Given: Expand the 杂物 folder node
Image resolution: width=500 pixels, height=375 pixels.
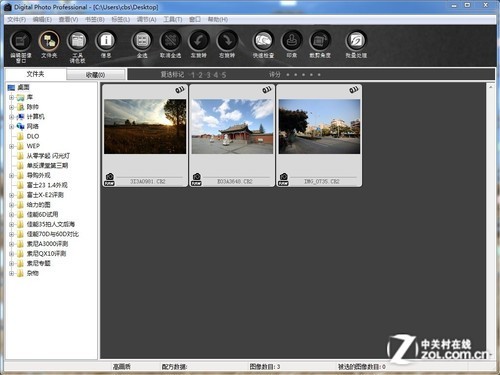Looking at the screenshot, I should [11, 273].
